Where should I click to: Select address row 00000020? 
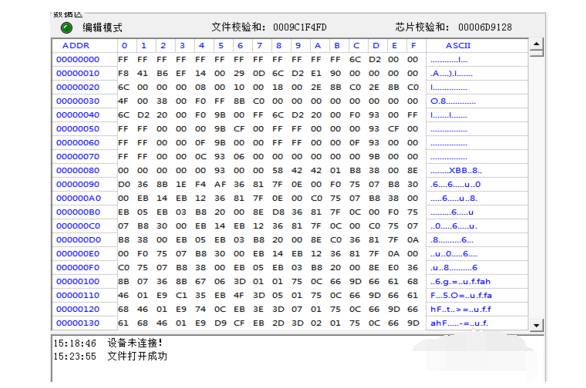[x=78, y=87]
